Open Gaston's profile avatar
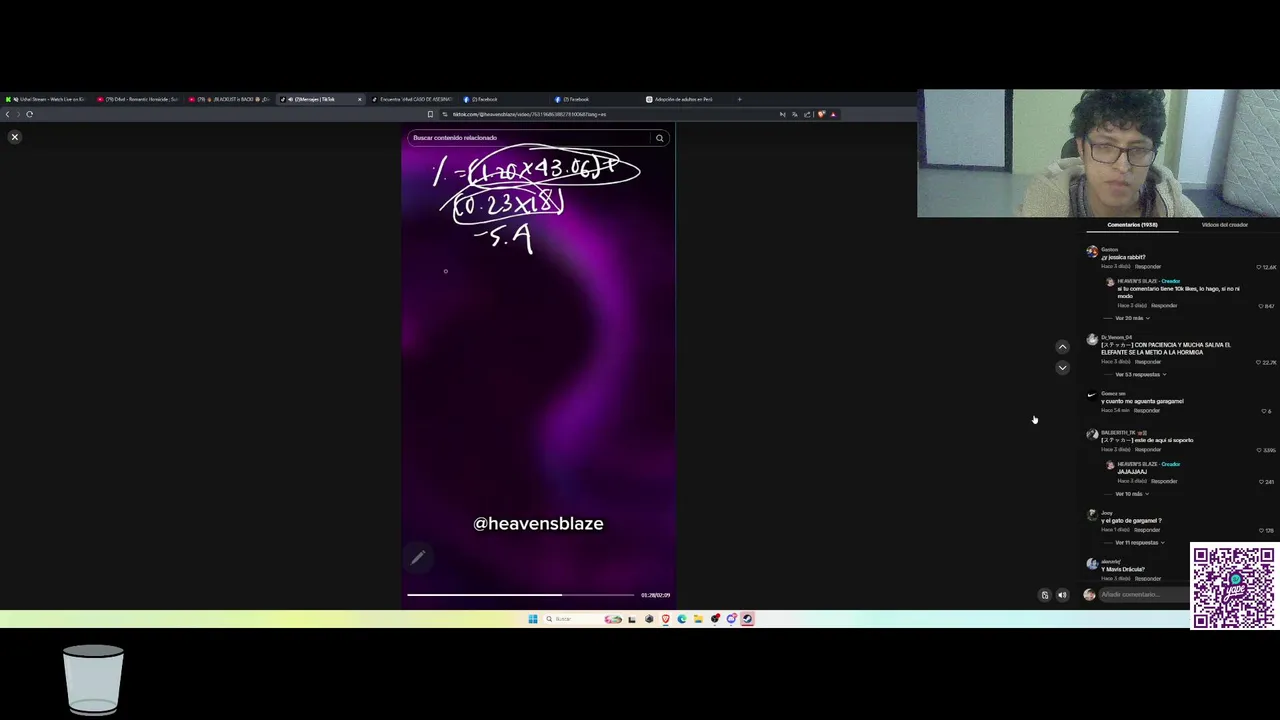 point(1092,252)
